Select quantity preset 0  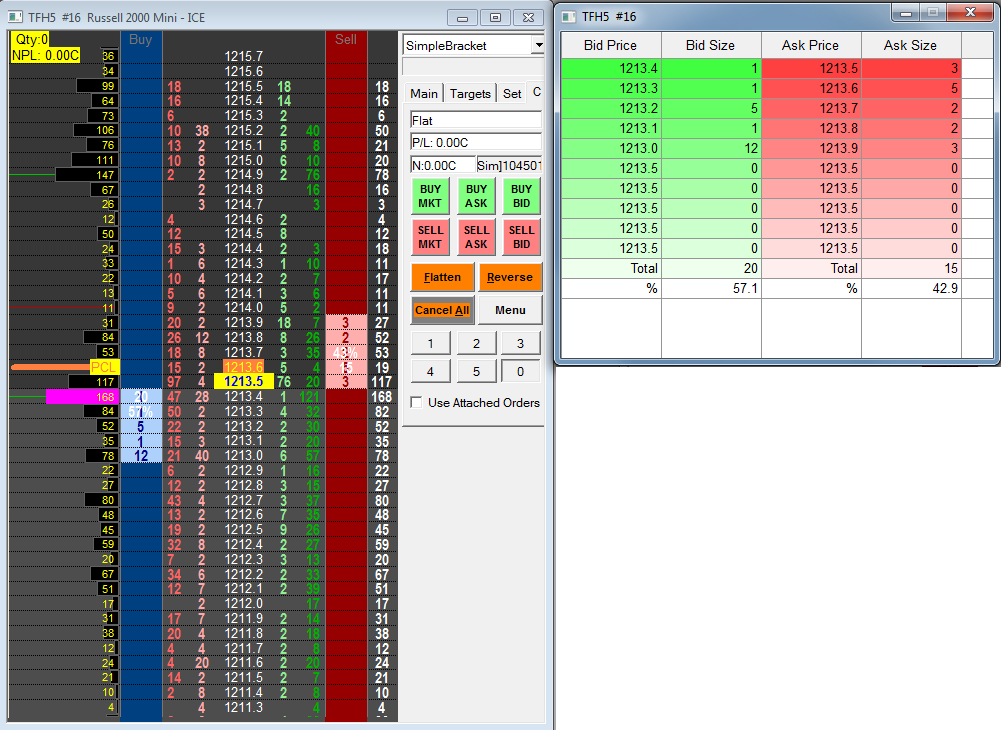[x=521, y=371]
